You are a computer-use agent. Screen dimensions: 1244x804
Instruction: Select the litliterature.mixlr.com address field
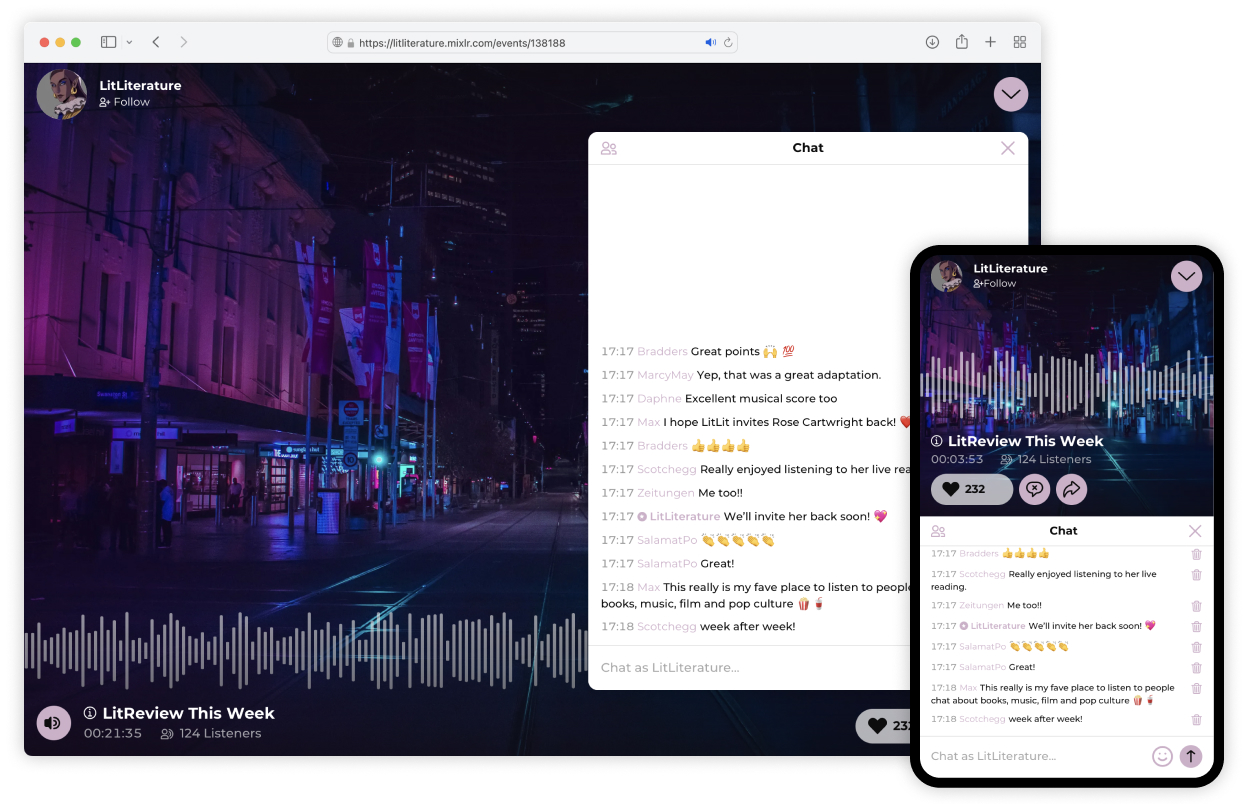tap(532, 43)
